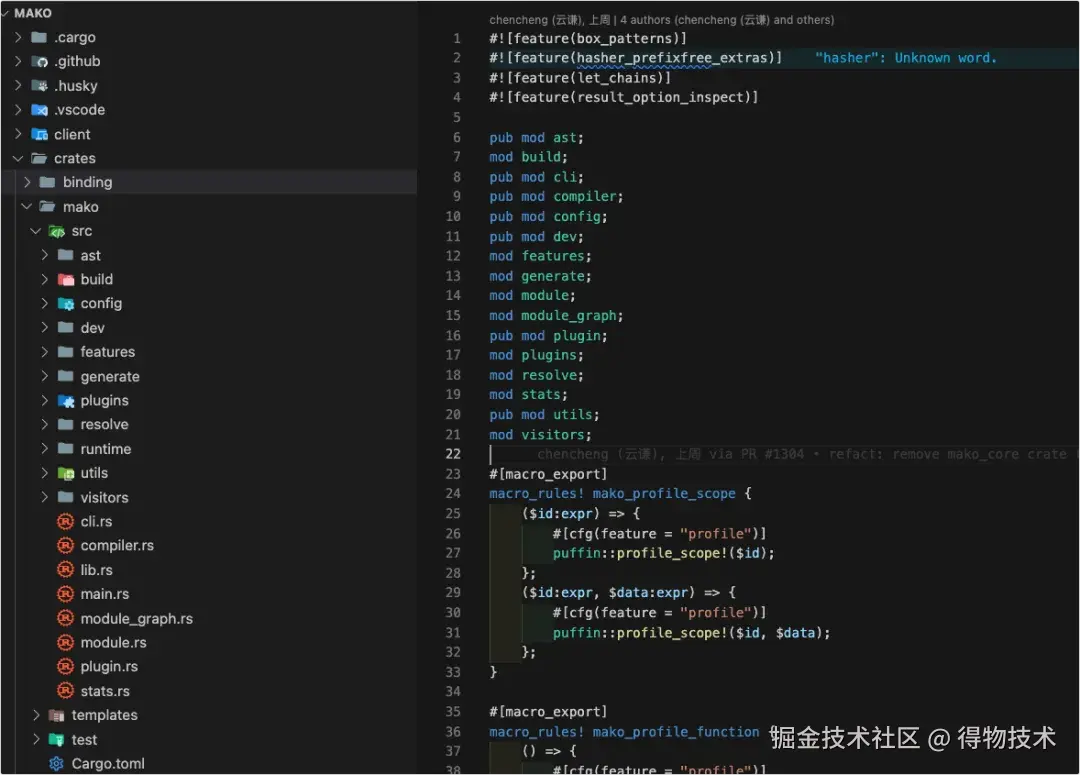Click line number 22 in the gutter
The image size is (1080, 775).
[453, 454]
